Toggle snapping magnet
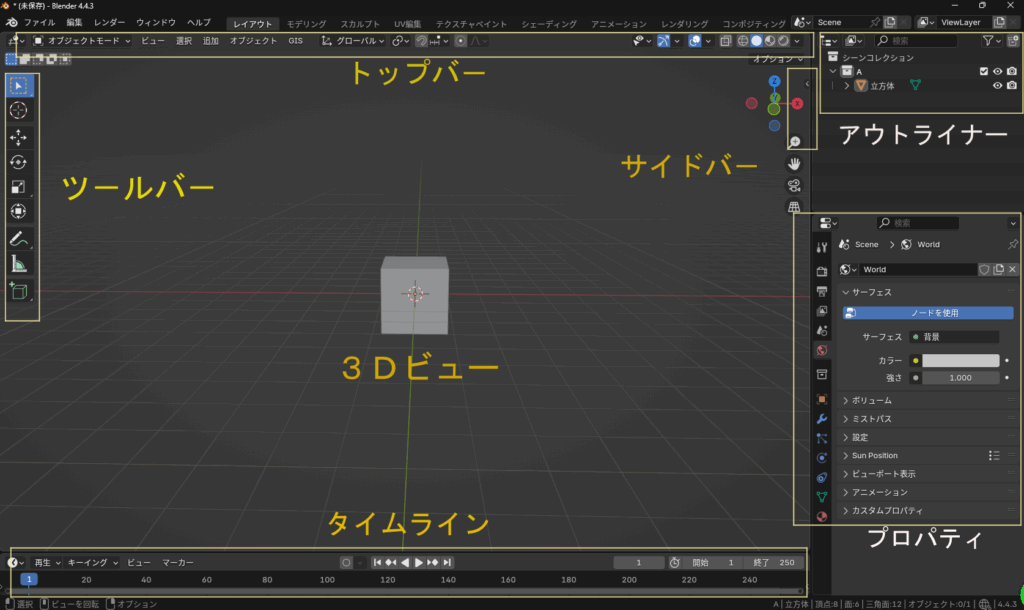 [x=422, y=40]
